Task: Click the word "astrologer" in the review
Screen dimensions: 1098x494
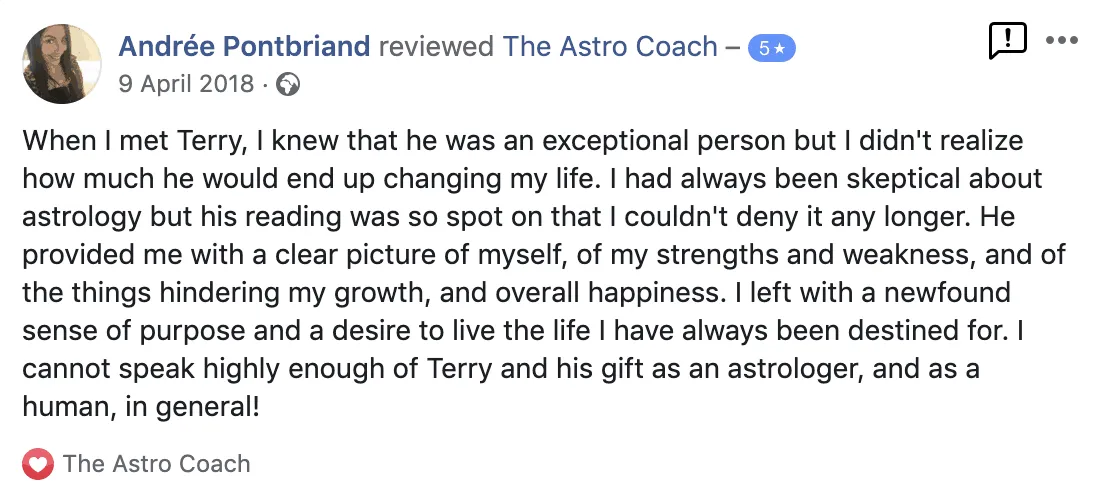Action: point(792,370)
